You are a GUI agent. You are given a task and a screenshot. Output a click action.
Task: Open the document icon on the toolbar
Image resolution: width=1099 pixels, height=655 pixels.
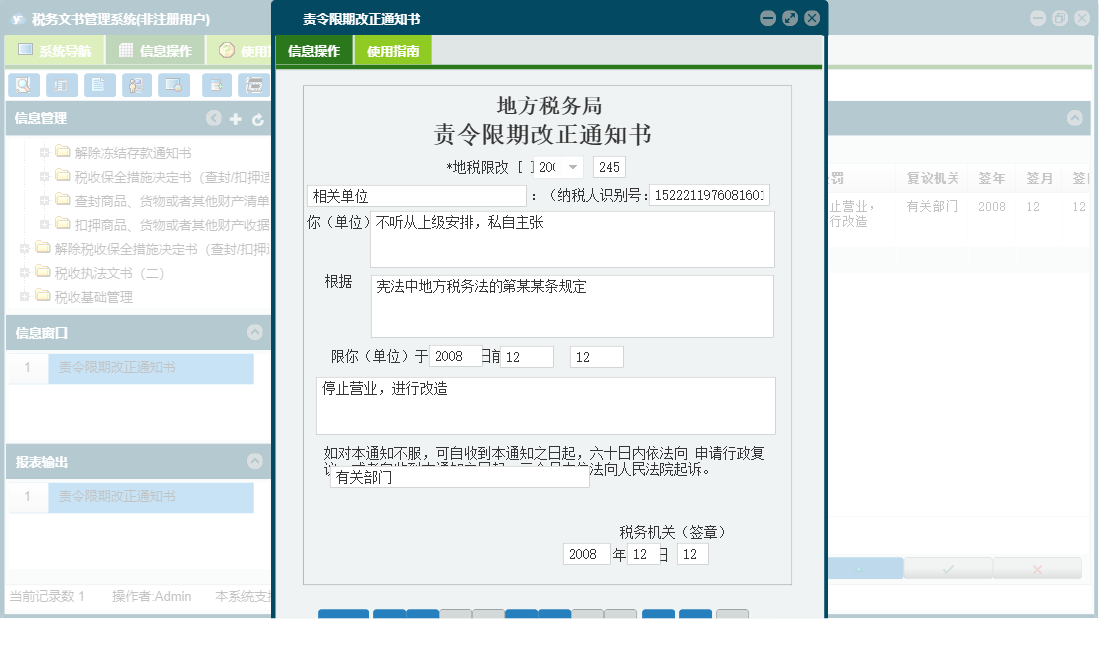click(100, 85)
